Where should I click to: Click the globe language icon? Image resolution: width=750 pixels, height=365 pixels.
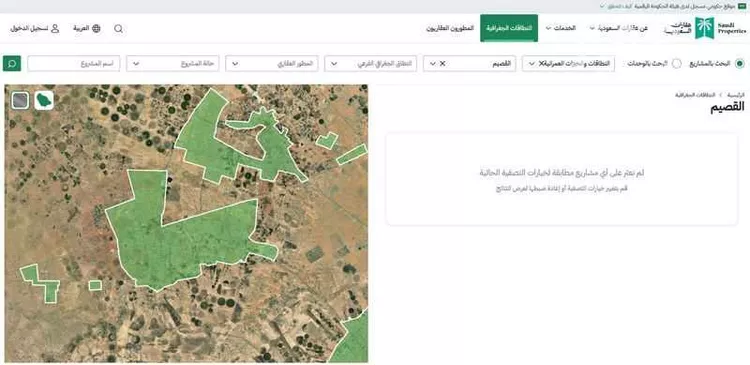pyautogui.click(x=96, y=29)
